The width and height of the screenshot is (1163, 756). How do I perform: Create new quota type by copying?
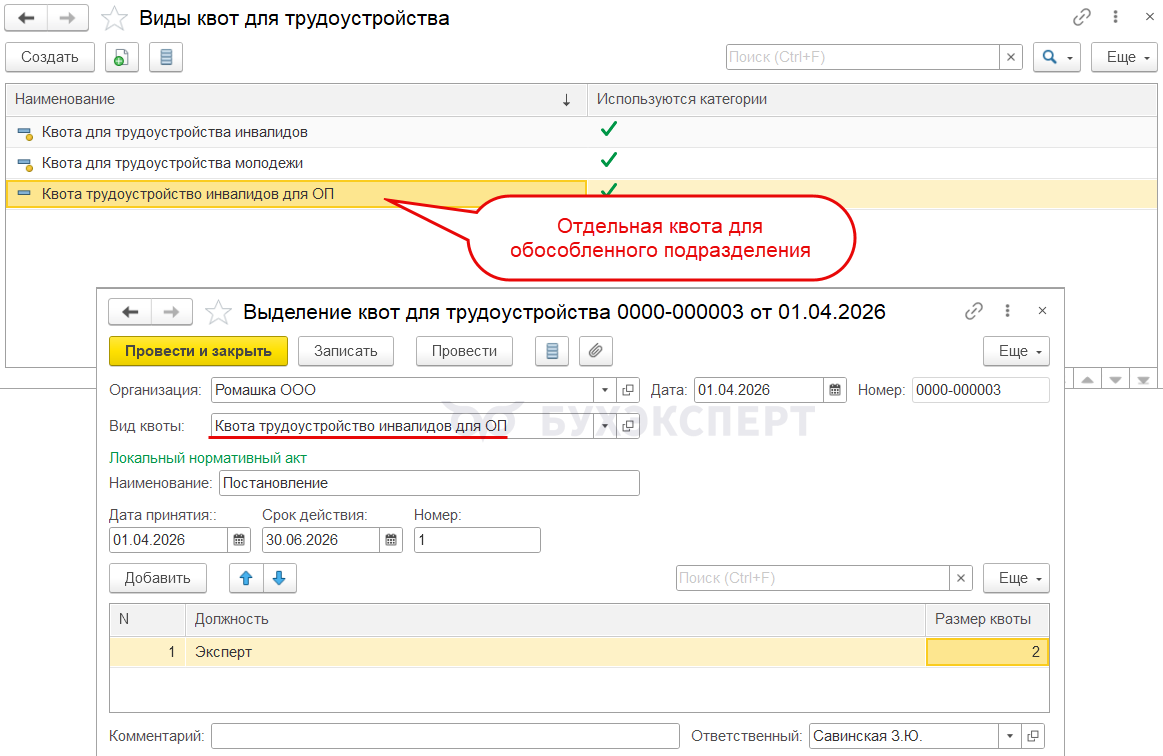point(122,57)
